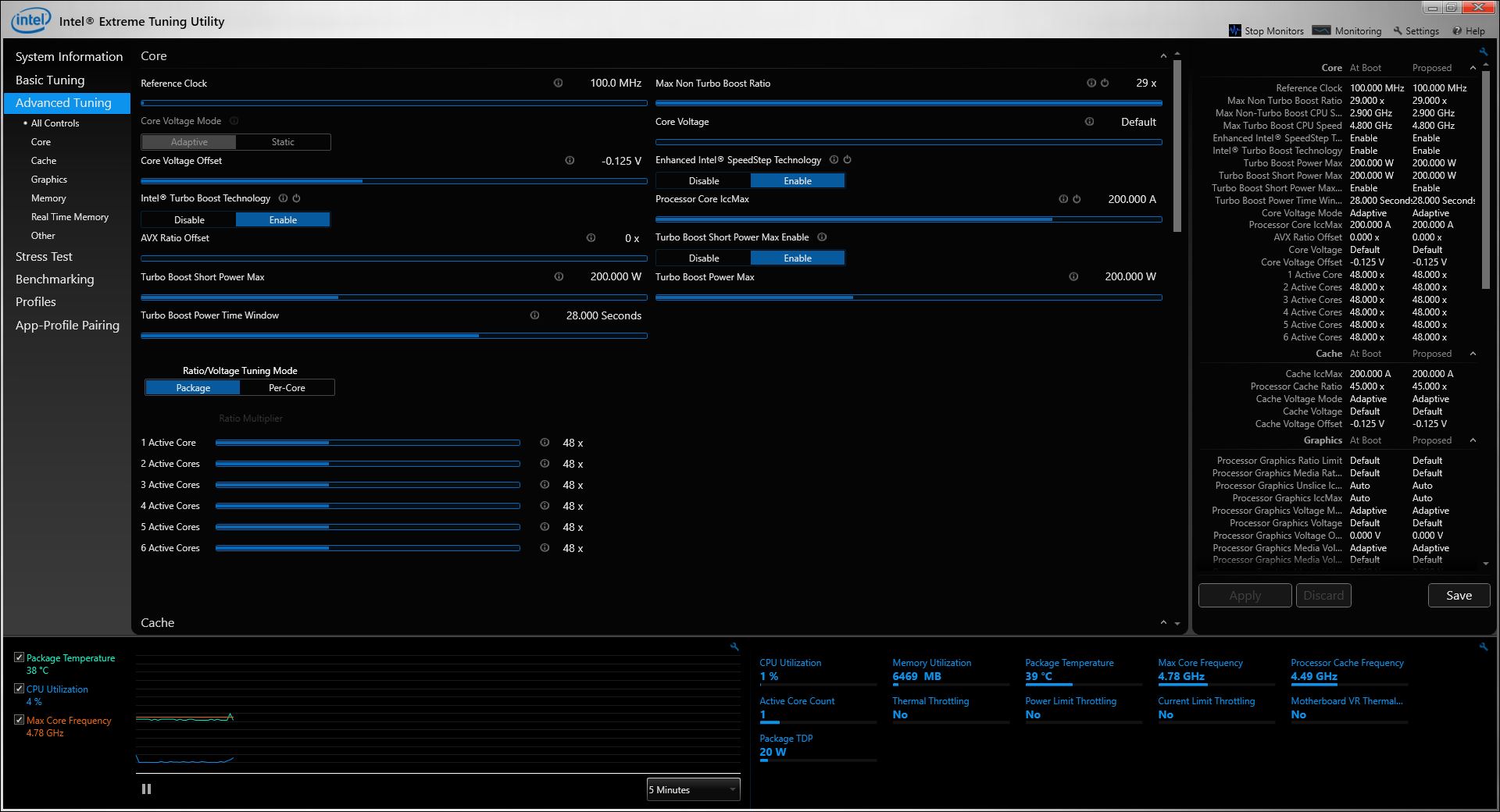
Task: Click power icon beside Intel Turbo Boost Technology
Action: pos(296,198)
